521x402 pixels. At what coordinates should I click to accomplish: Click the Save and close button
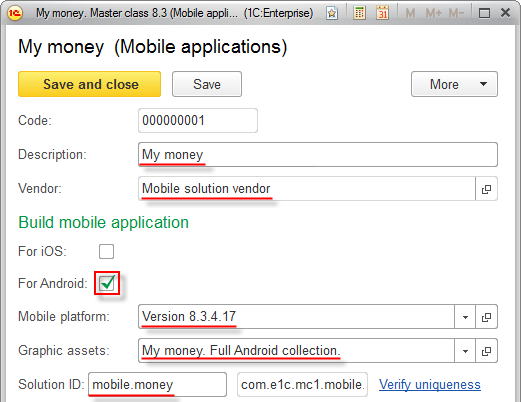tap(90, 84)
